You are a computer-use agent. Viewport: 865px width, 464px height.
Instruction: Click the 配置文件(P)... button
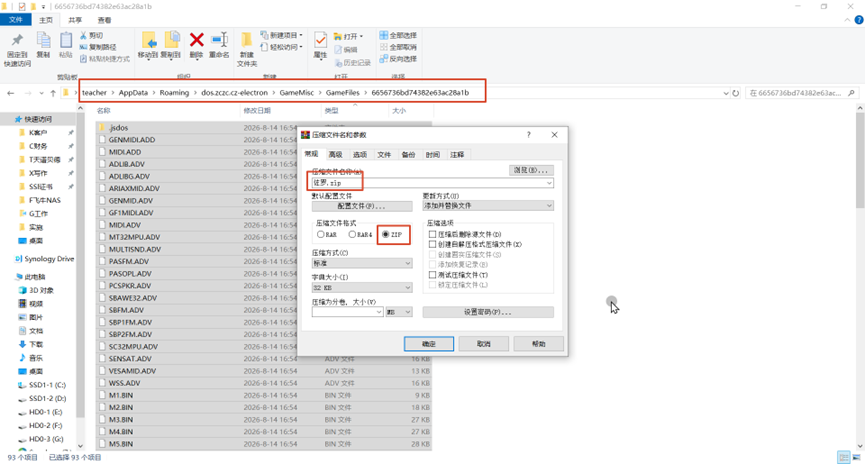click(x=361, y=206)
